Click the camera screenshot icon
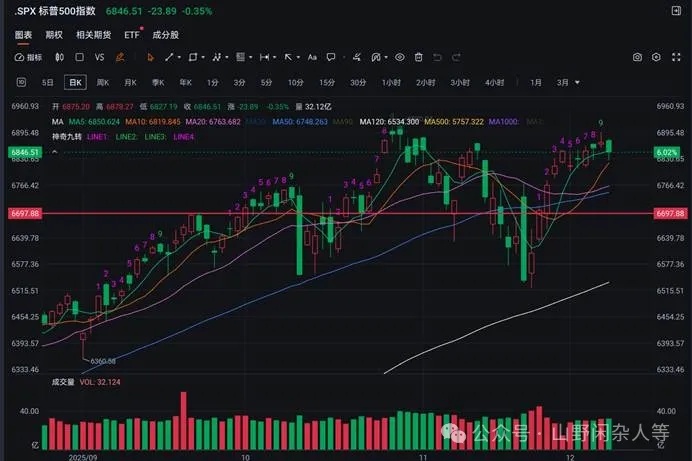 (638, 58)
